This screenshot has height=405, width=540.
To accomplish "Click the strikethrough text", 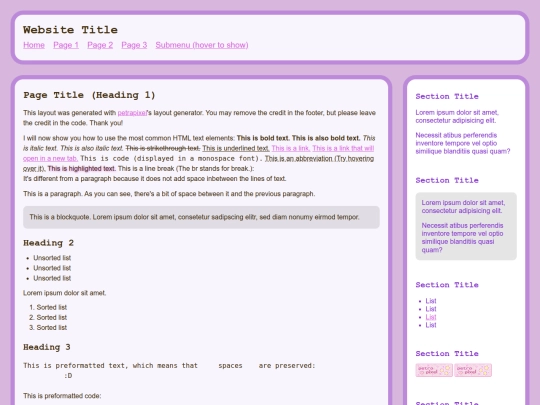I will [163, 148].
